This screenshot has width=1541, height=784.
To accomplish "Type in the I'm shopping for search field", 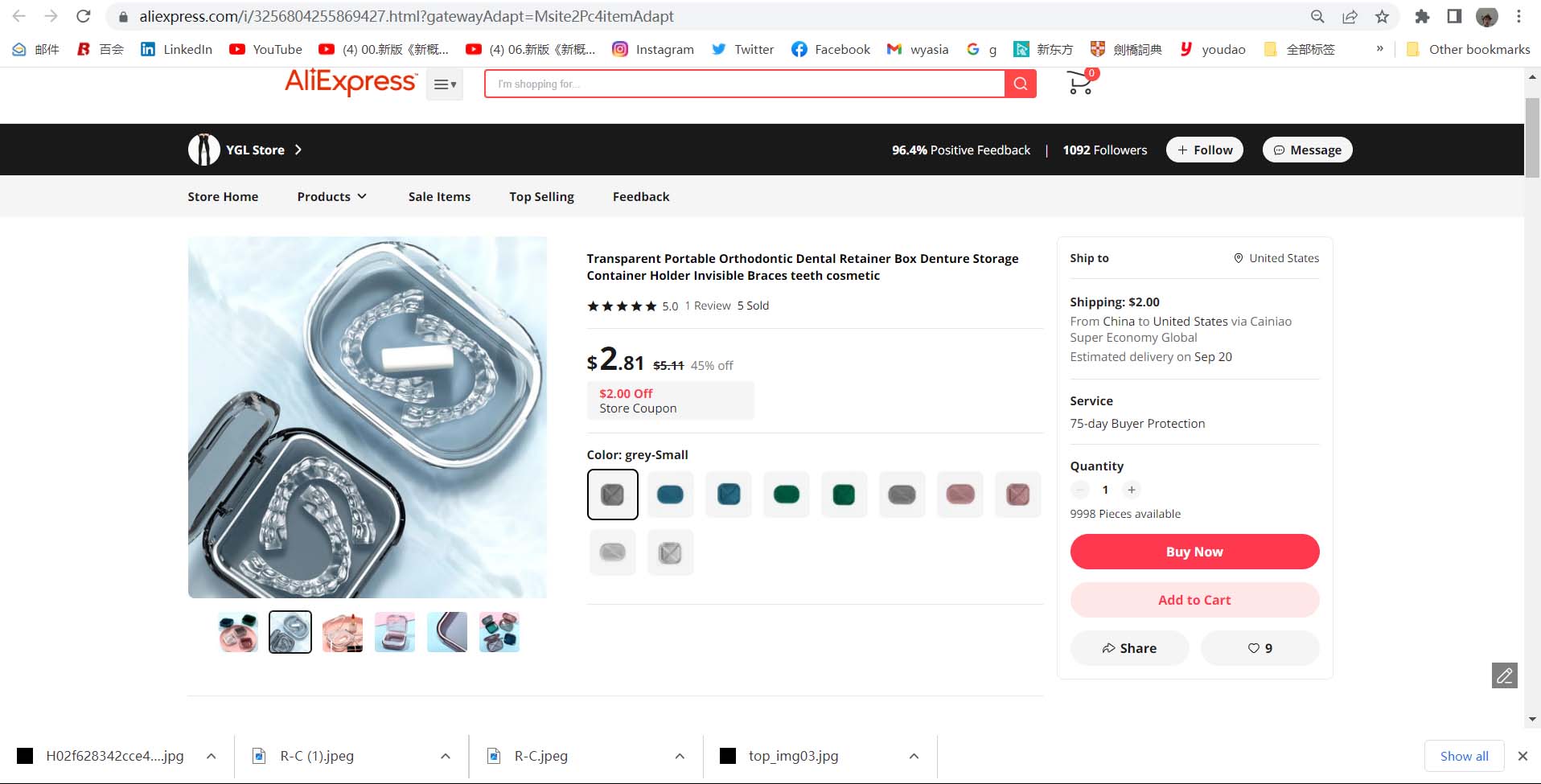I will [x=744, y=84].
